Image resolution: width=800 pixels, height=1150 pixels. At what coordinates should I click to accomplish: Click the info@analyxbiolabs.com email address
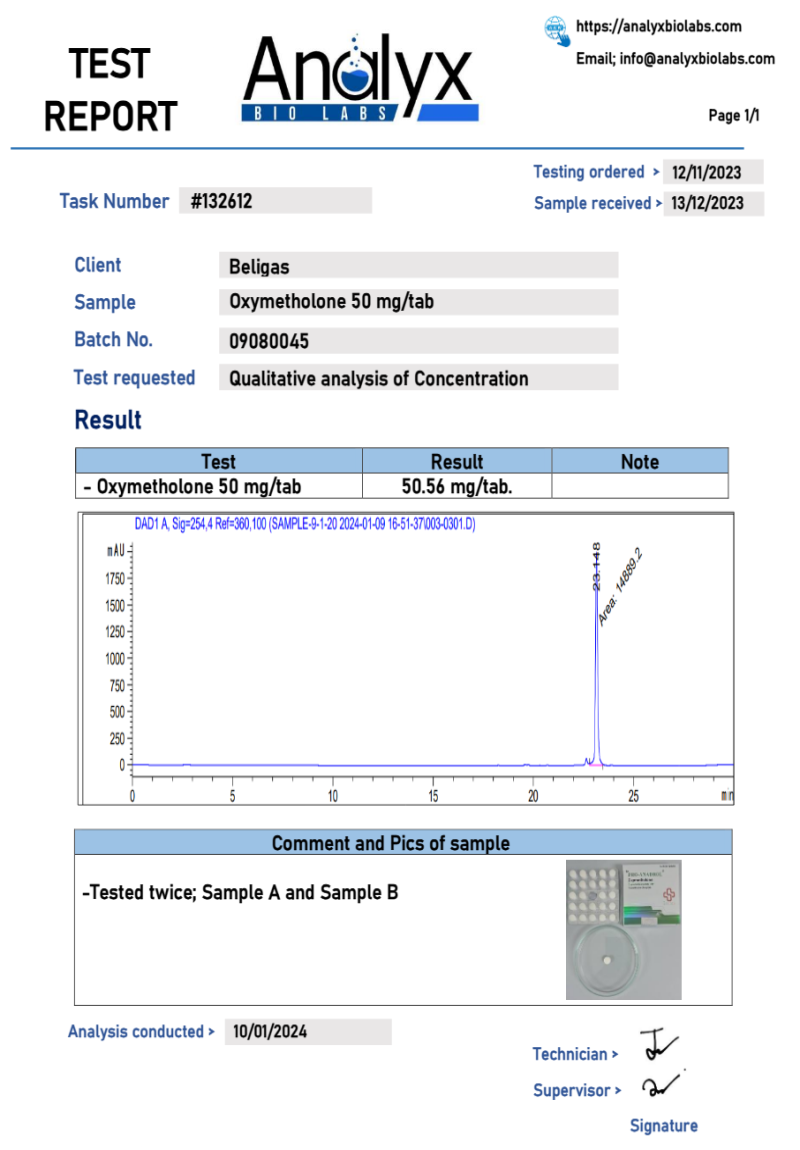coord(697,59)
